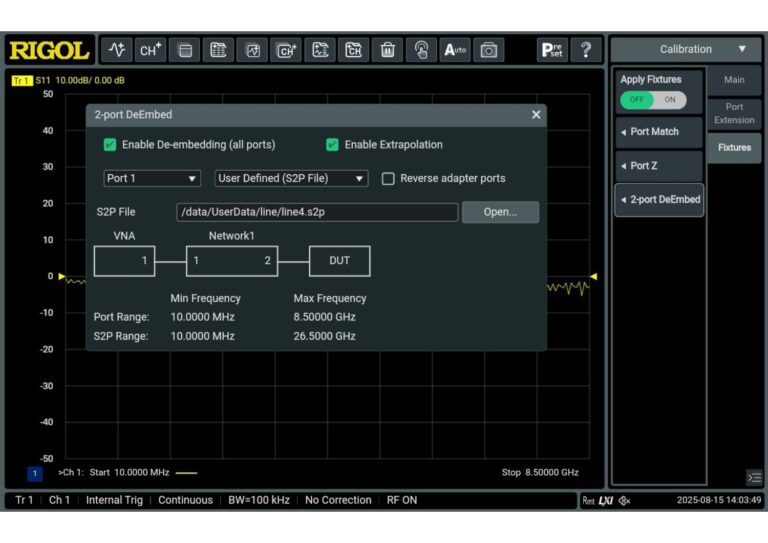The image size is (768, 543).
Task: Click Open... to browse S2P file
Action: click(x=500, y=212)
